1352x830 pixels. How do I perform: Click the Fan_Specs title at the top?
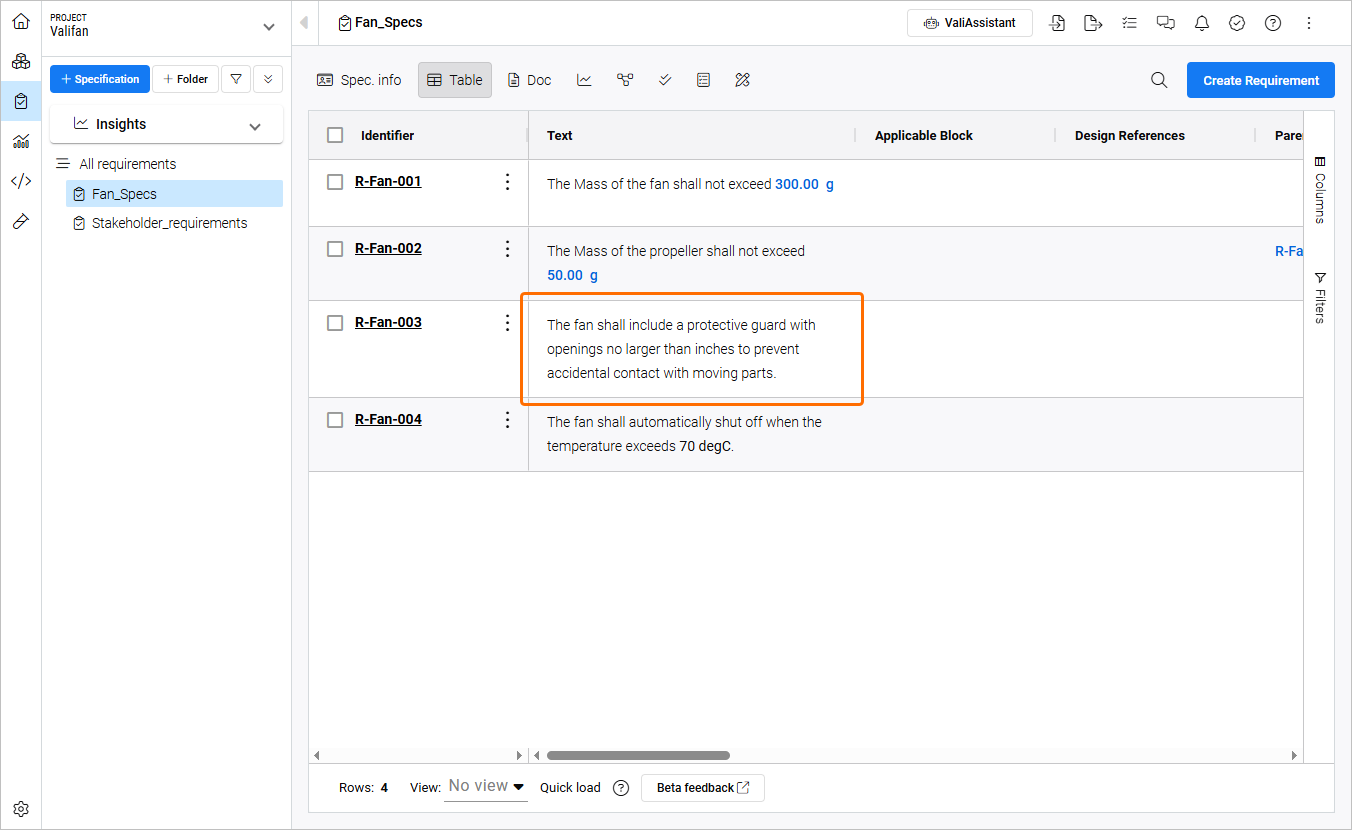point(388,22)
